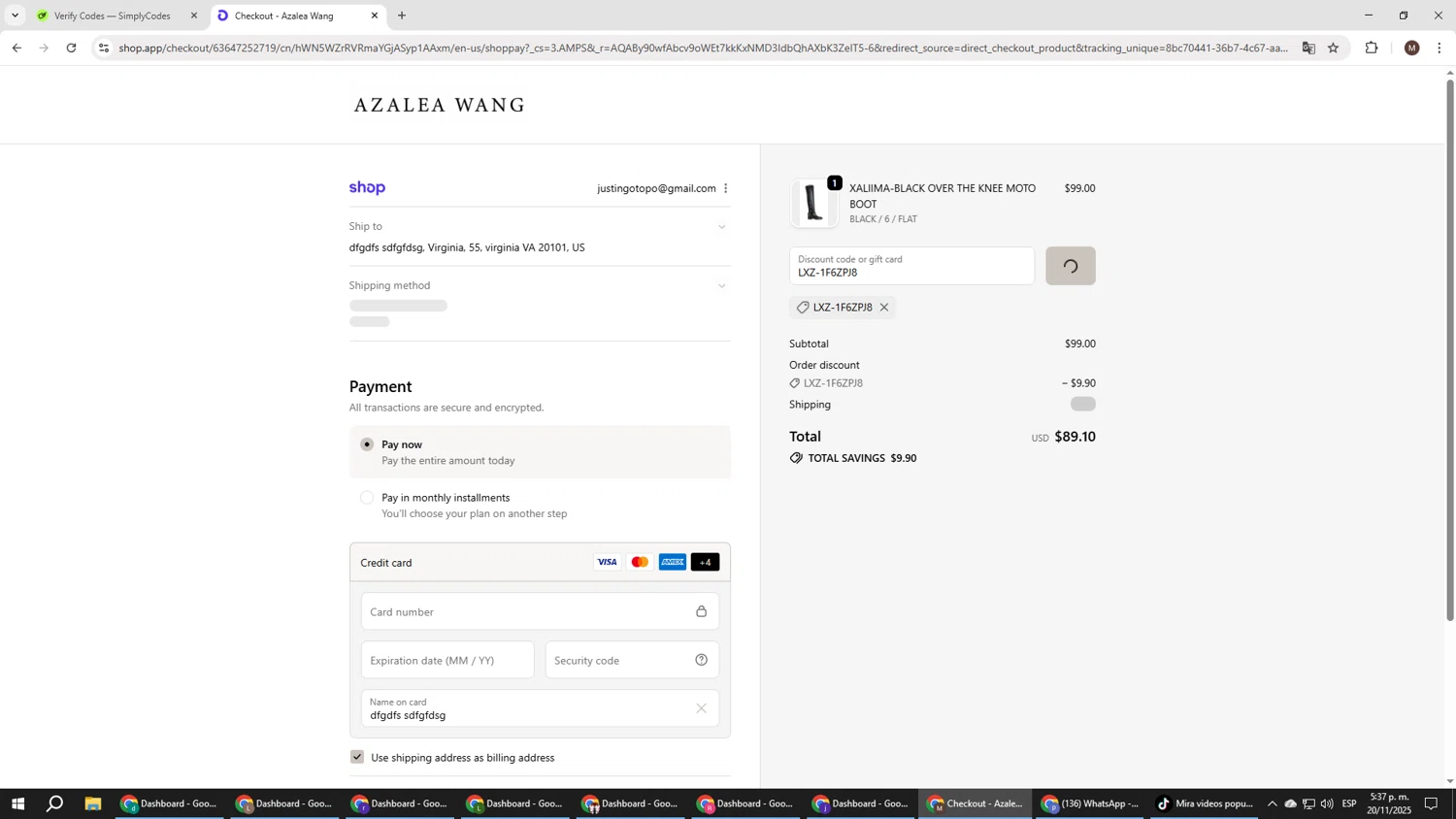
Task: Switch to the WhatsApp Chrome taskbar window
Action: 1089,803
